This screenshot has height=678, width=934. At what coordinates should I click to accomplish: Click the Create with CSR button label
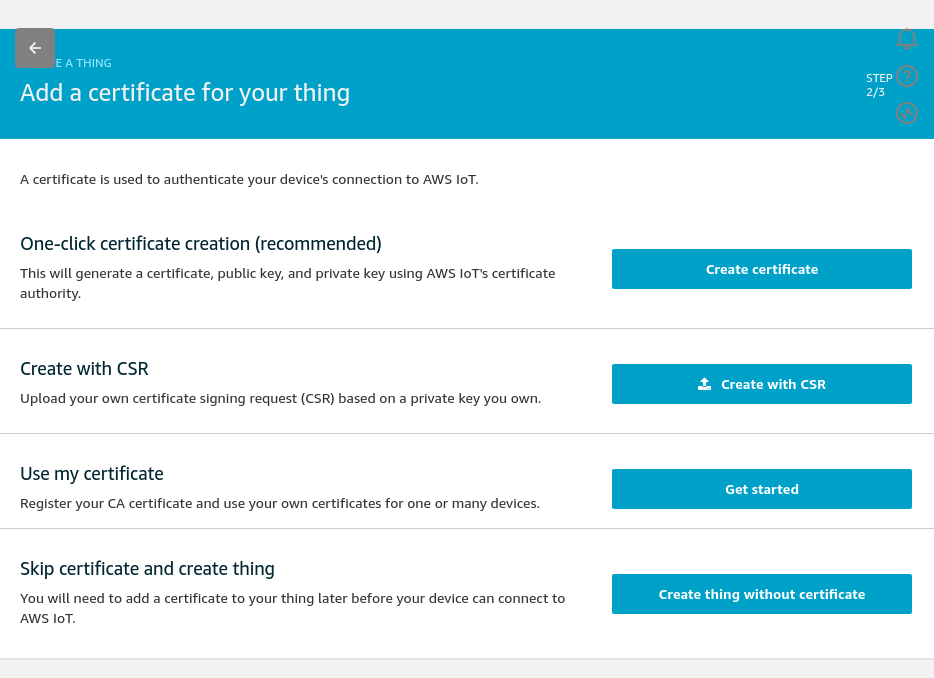point(773,384)
